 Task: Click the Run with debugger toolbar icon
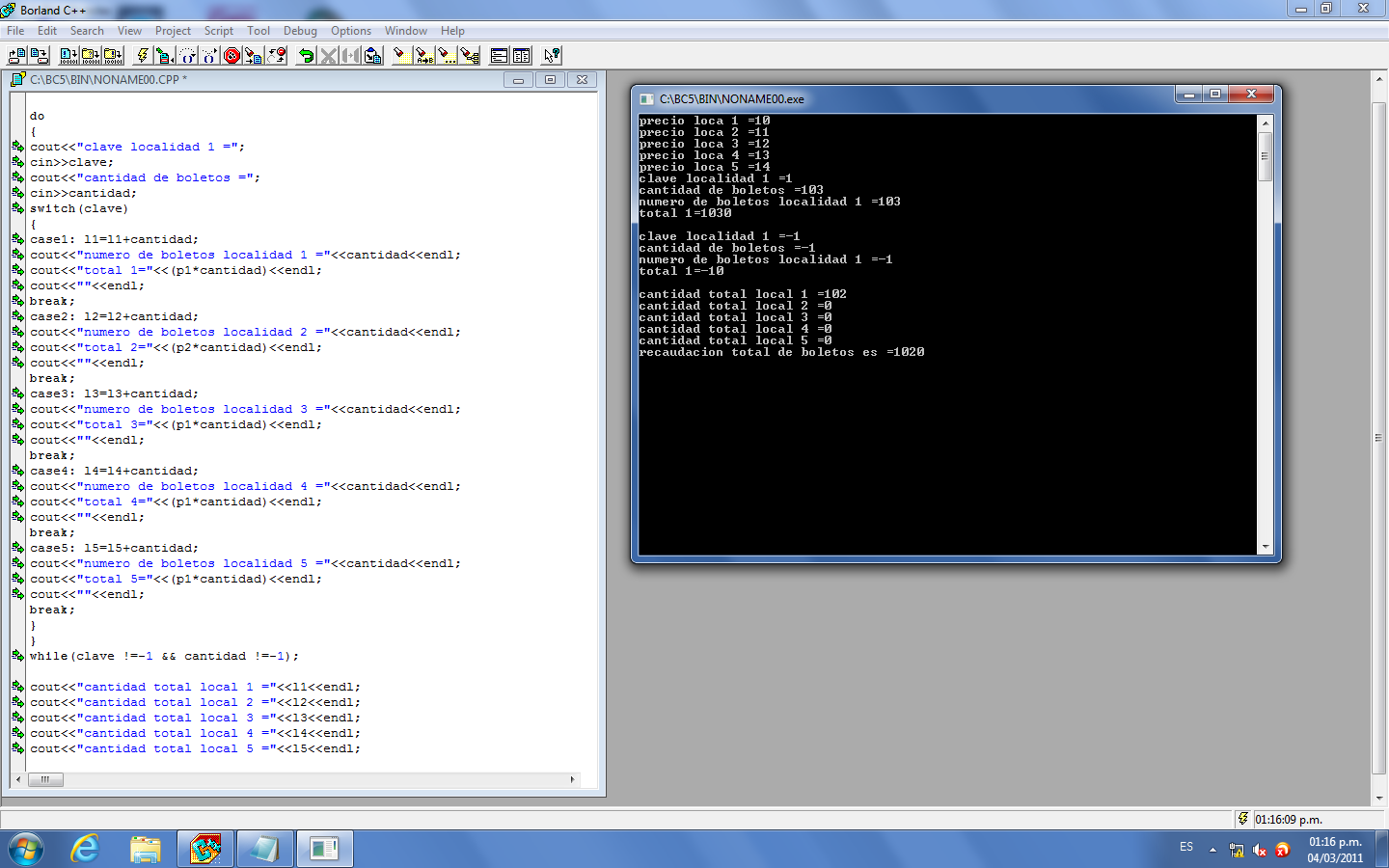point(163,56)
